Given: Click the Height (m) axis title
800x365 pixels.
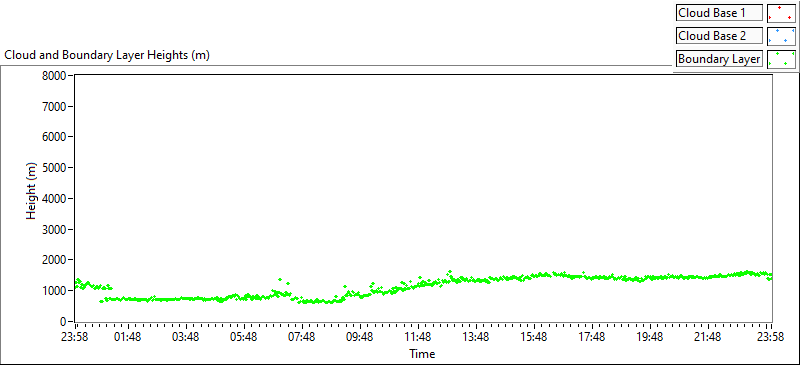Looking at the screenshot, I should coord(33,199).
